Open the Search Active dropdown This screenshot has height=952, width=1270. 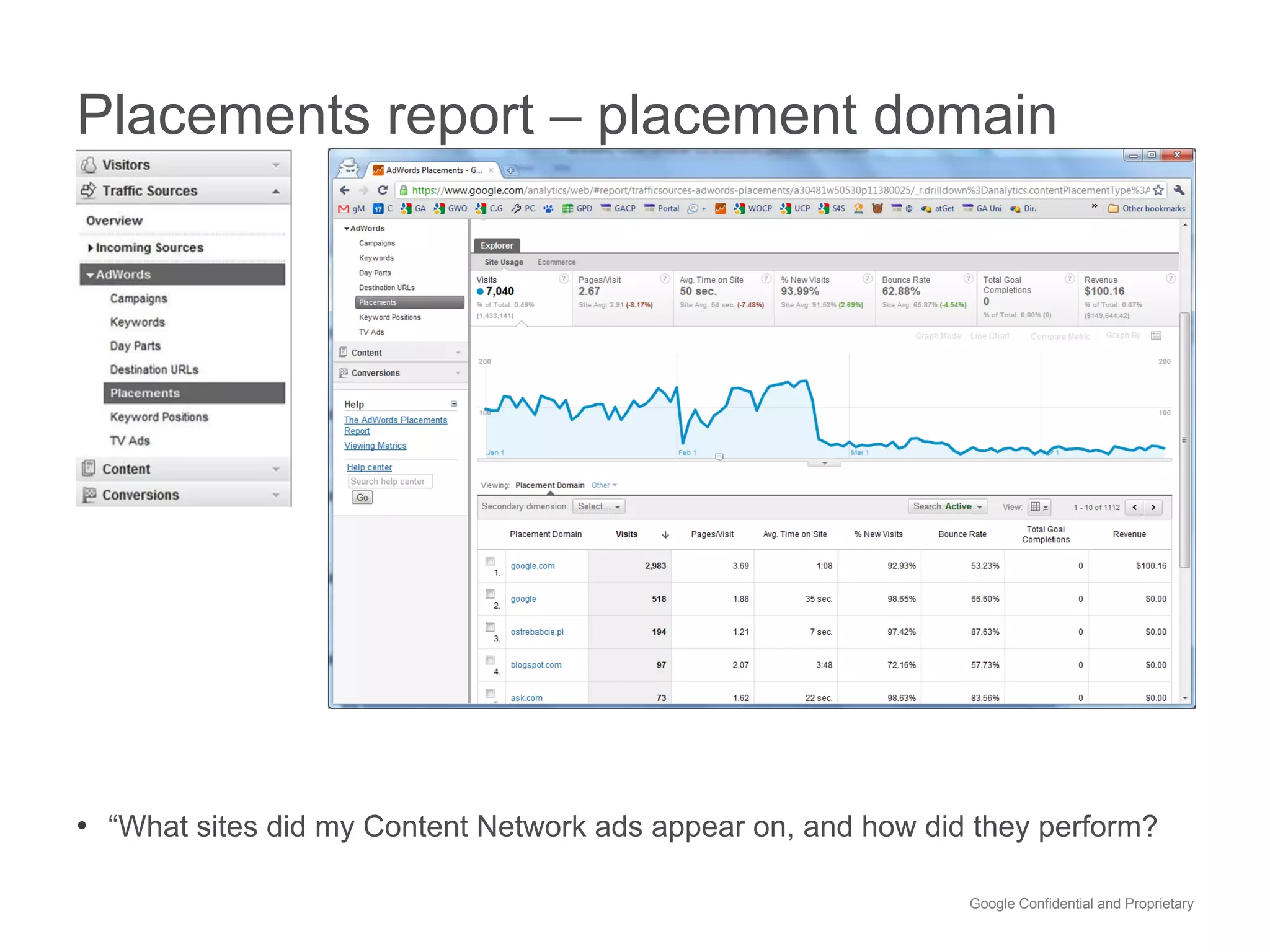tap(947, 506)
